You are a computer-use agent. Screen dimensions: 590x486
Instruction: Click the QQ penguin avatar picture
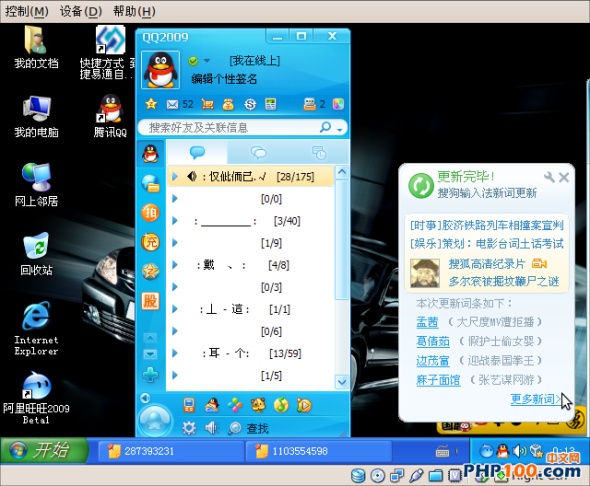pyautogui.click(x=161, y=70)
